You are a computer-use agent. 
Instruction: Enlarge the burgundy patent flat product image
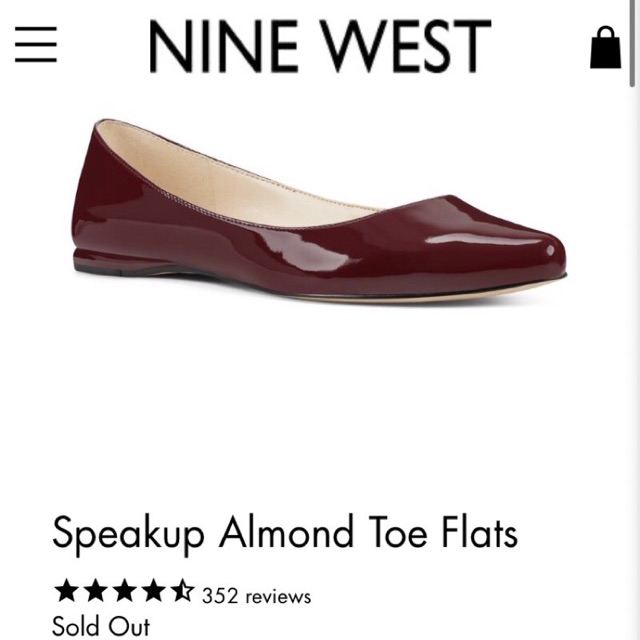318,215
